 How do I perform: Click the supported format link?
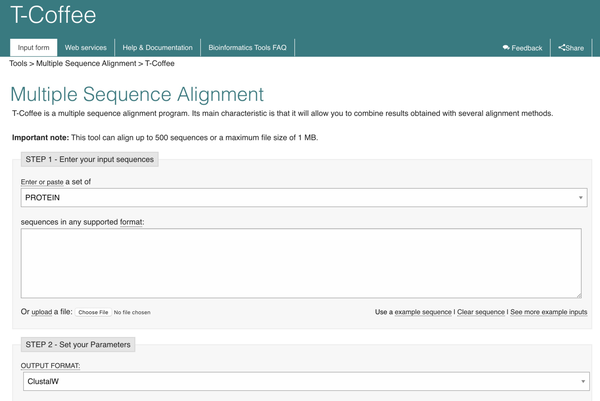pyautogui.click(x=132, y=220)
